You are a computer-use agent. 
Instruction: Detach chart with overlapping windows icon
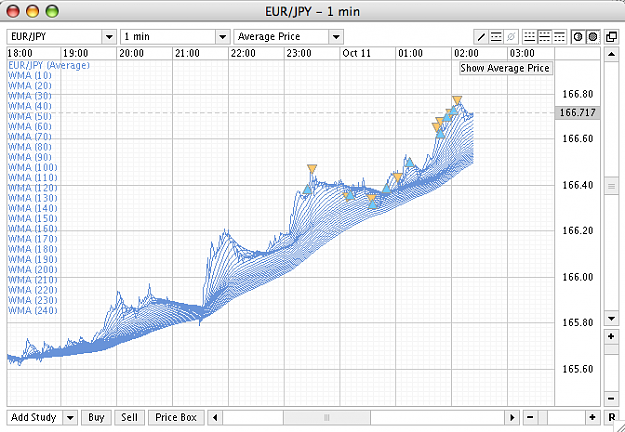[611, 37]
